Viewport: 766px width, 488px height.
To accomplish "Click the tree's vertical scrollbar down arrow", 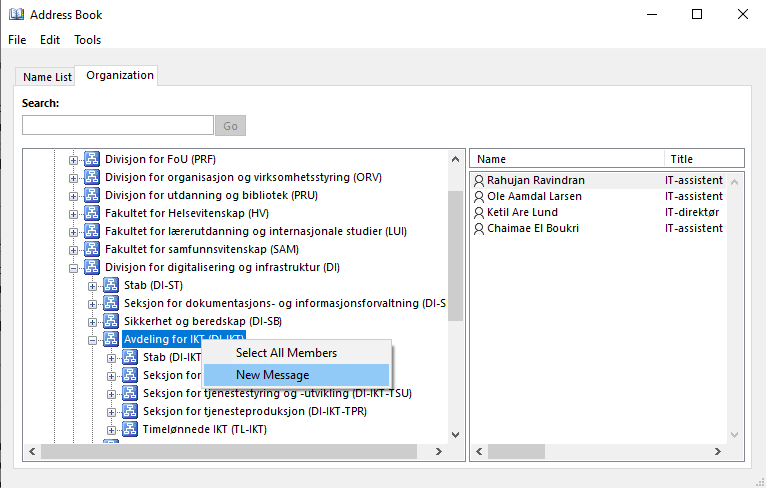I will click(456, 434).
